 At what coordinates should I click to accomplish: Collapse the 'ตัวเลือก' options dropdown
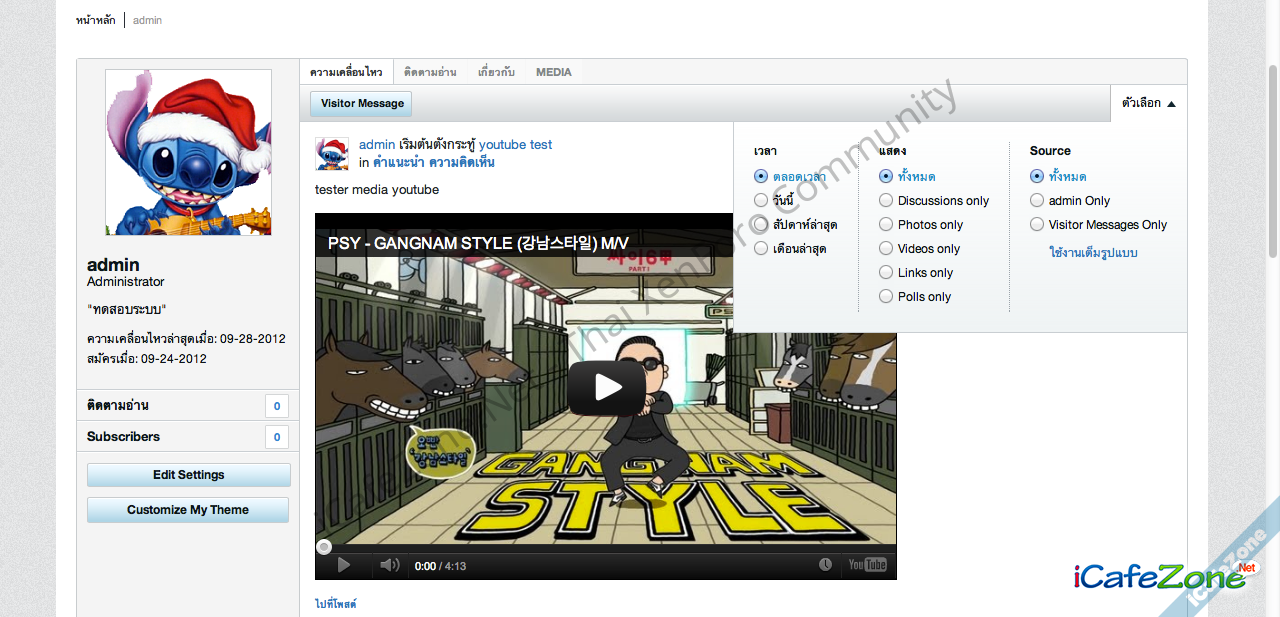1148,103
